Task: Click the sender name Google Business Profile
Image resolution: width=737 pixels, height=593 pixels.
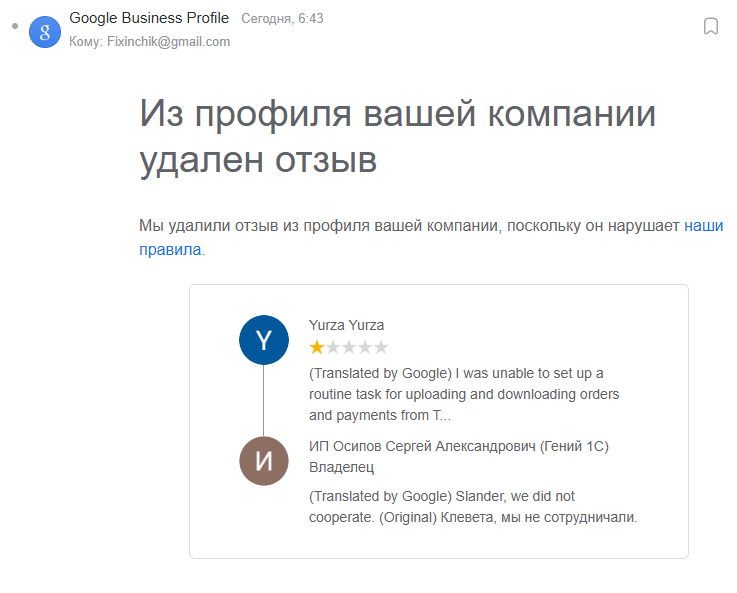Action: click(x=149, y=18)
